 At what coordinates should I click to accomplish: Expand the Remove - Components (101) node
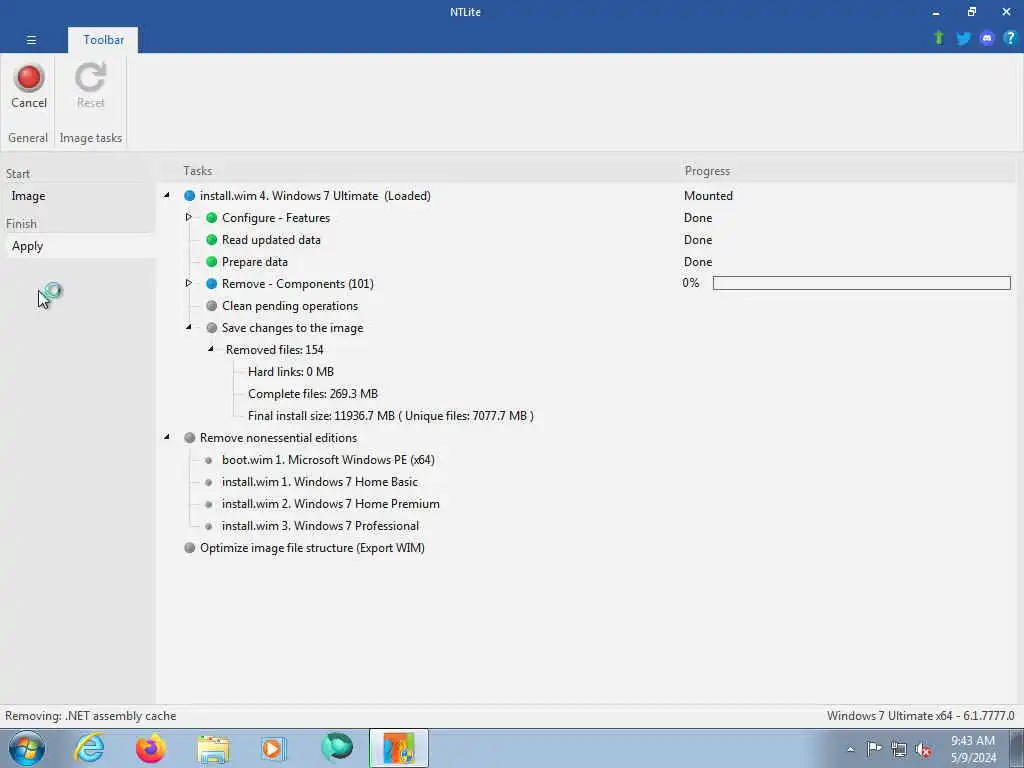[189, 283]
